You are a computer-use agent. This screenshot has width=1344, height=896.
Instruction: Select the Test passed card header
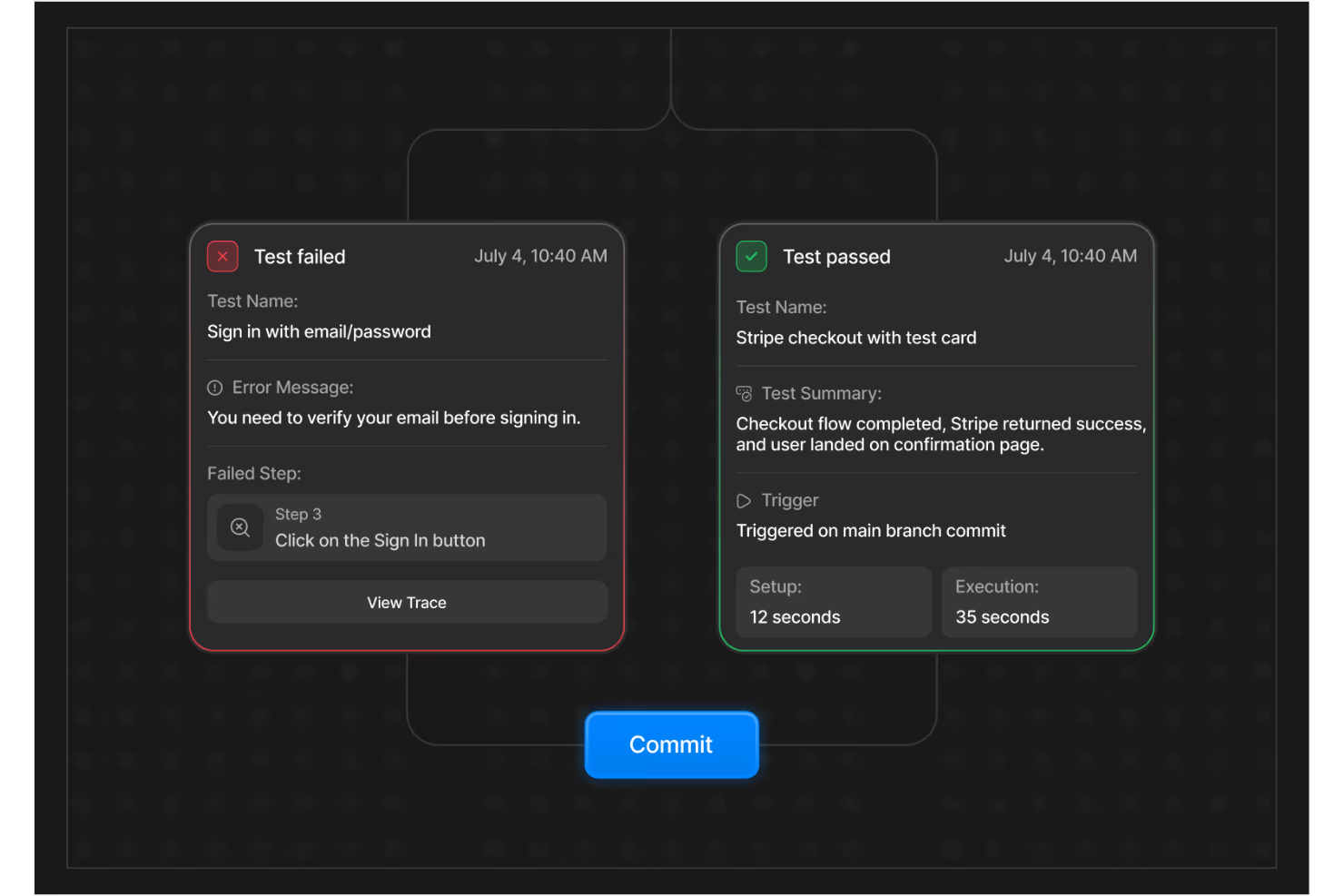pyautogui.click(x=836, y=256)
